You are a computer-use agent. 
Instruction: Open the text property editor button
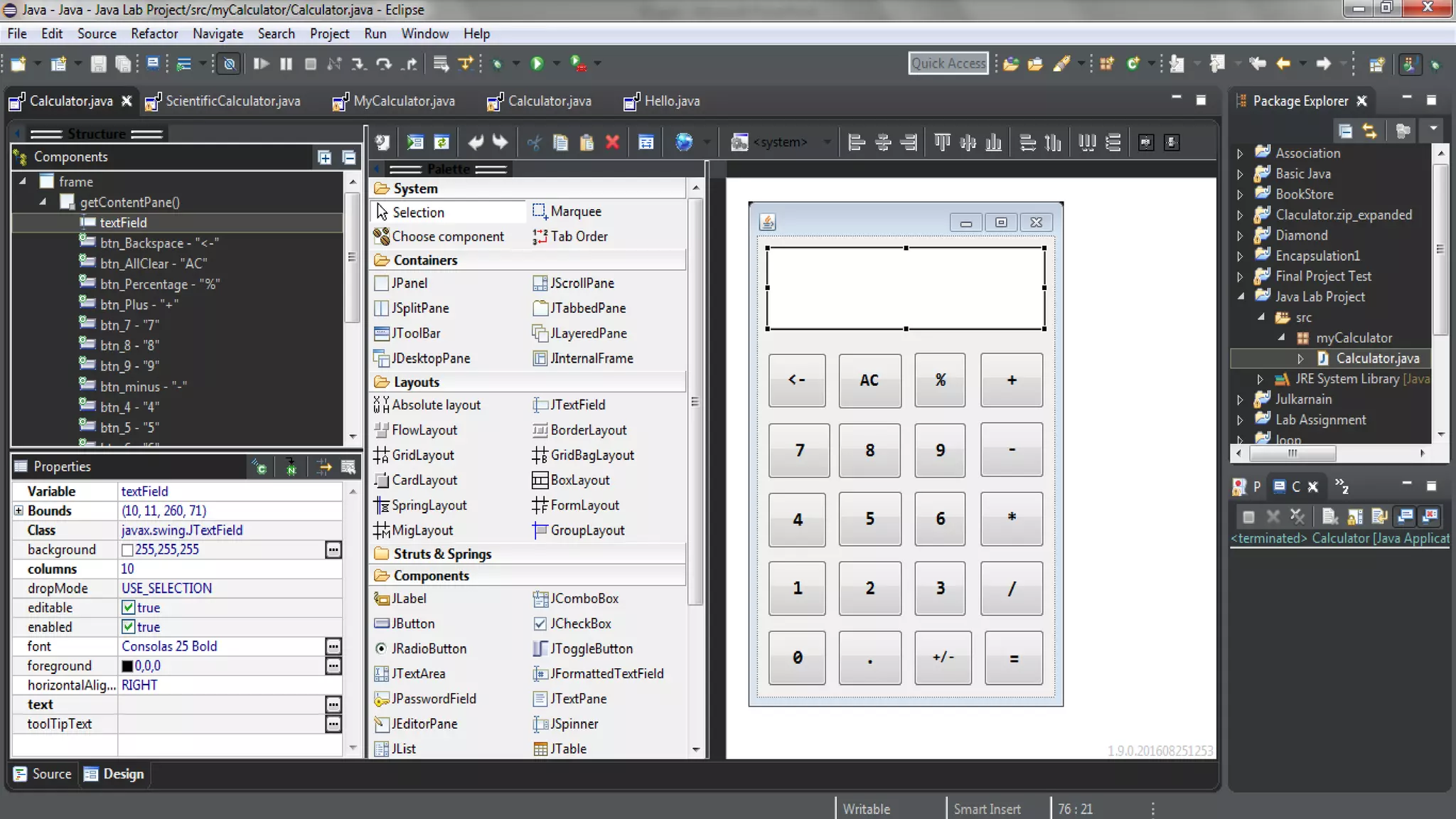click(x=333, y=705)
